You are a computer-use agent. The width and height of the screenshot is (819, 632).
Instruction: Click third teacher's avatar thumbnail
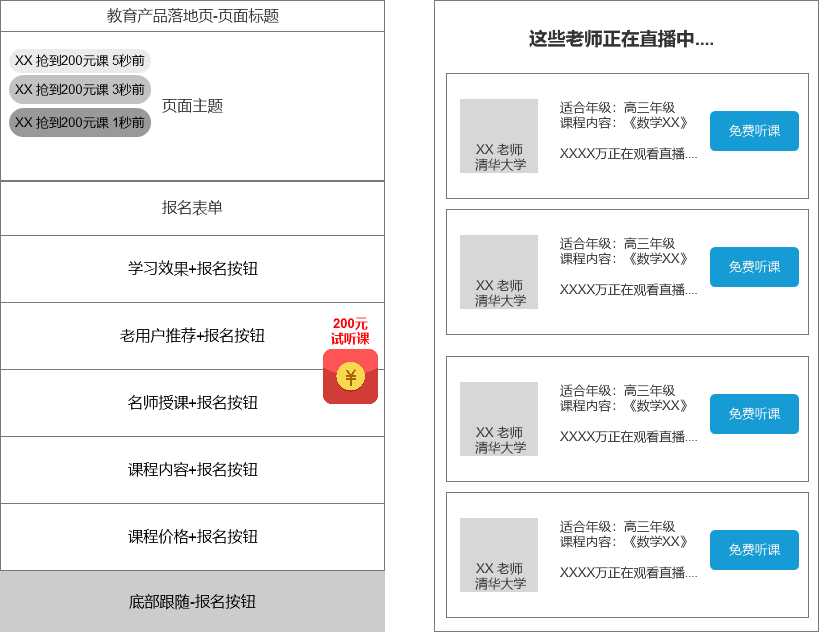tap(499, 418)
